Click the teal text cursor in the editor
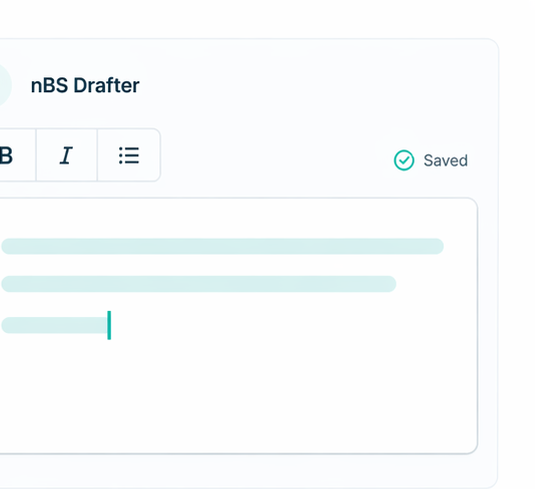 (x=109, y=325)
